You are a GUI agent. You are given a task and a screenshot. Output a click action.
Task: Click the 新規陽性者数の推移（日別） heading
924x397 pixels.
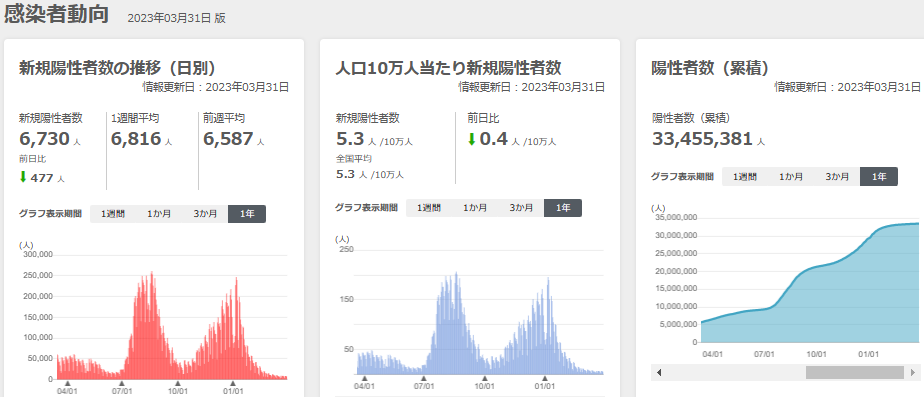[x=121, y=67]
